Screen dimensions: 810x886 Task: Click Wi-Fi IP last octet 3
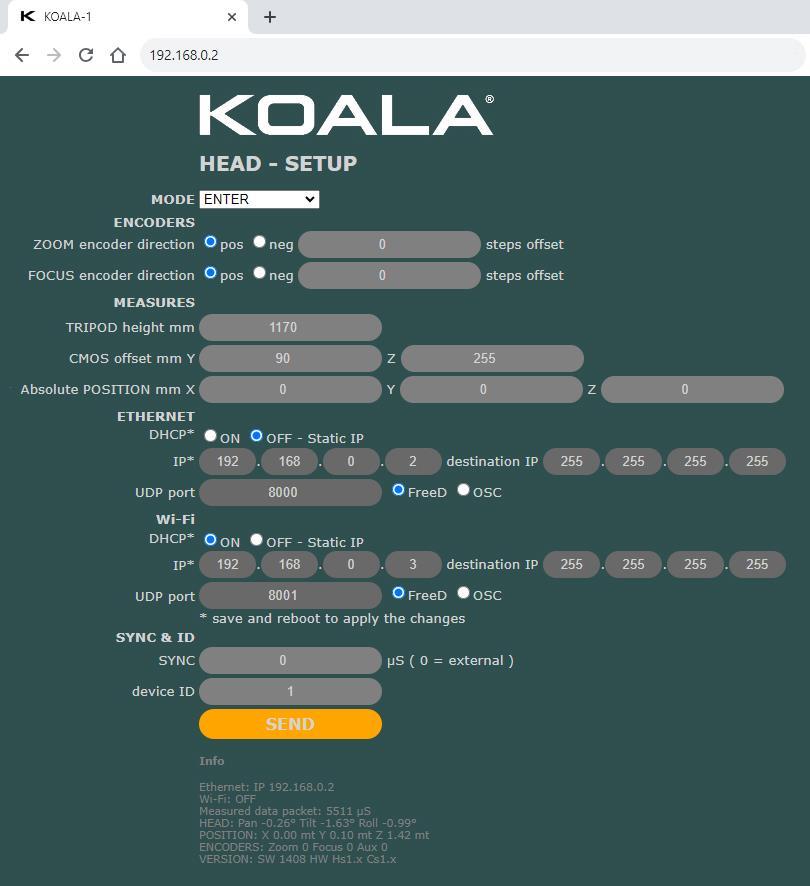tap(413, 564)
